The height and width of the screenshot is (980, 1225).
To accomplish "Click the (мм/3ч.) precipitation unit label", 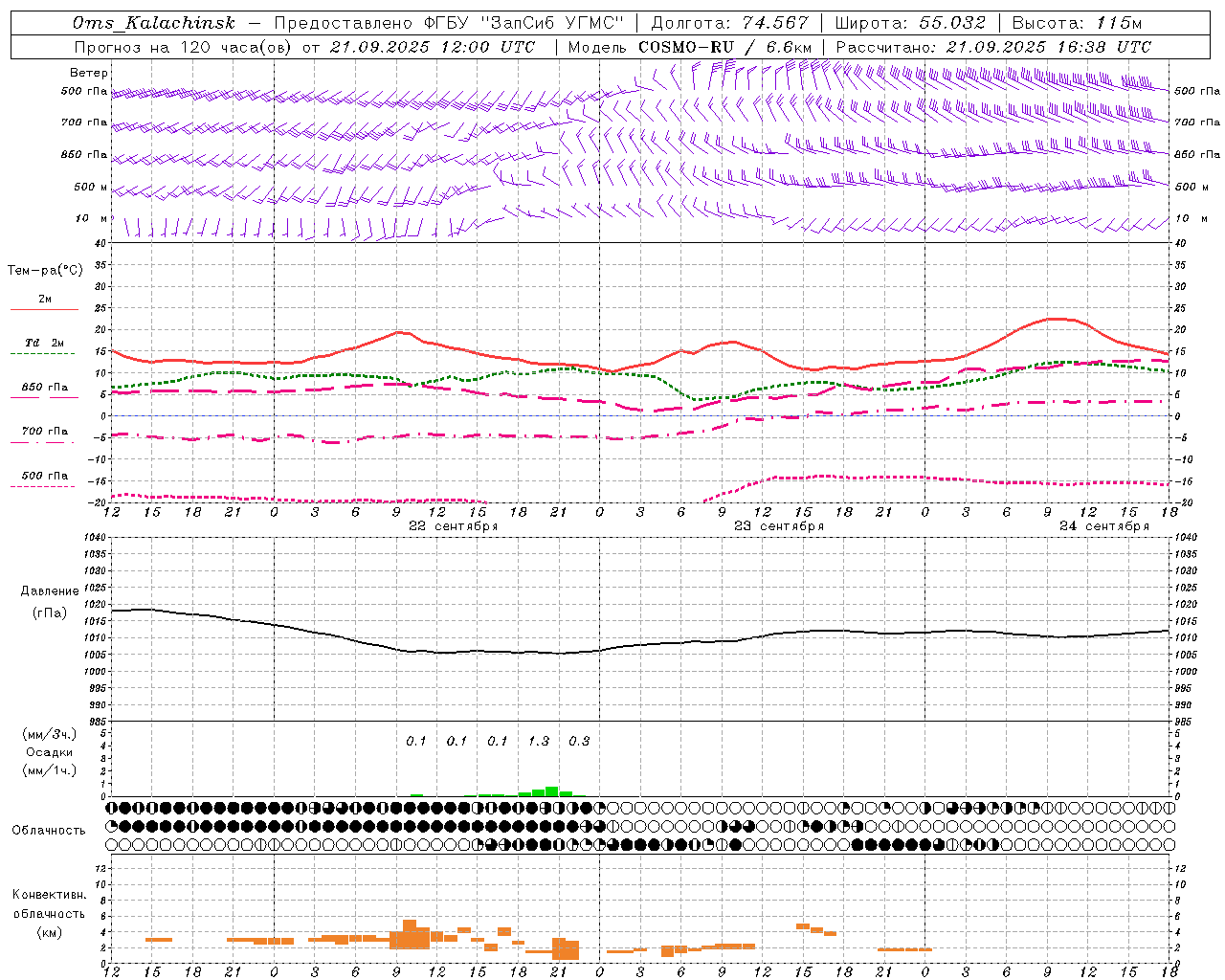I will pyautogui.click(x=50, y=734).
